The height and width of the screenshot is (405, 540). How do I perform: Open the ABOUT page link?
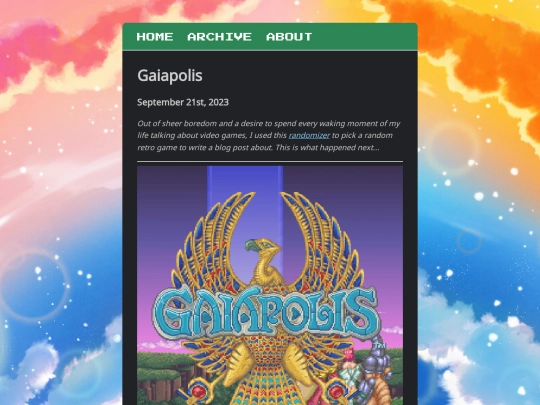pos(289,37)
